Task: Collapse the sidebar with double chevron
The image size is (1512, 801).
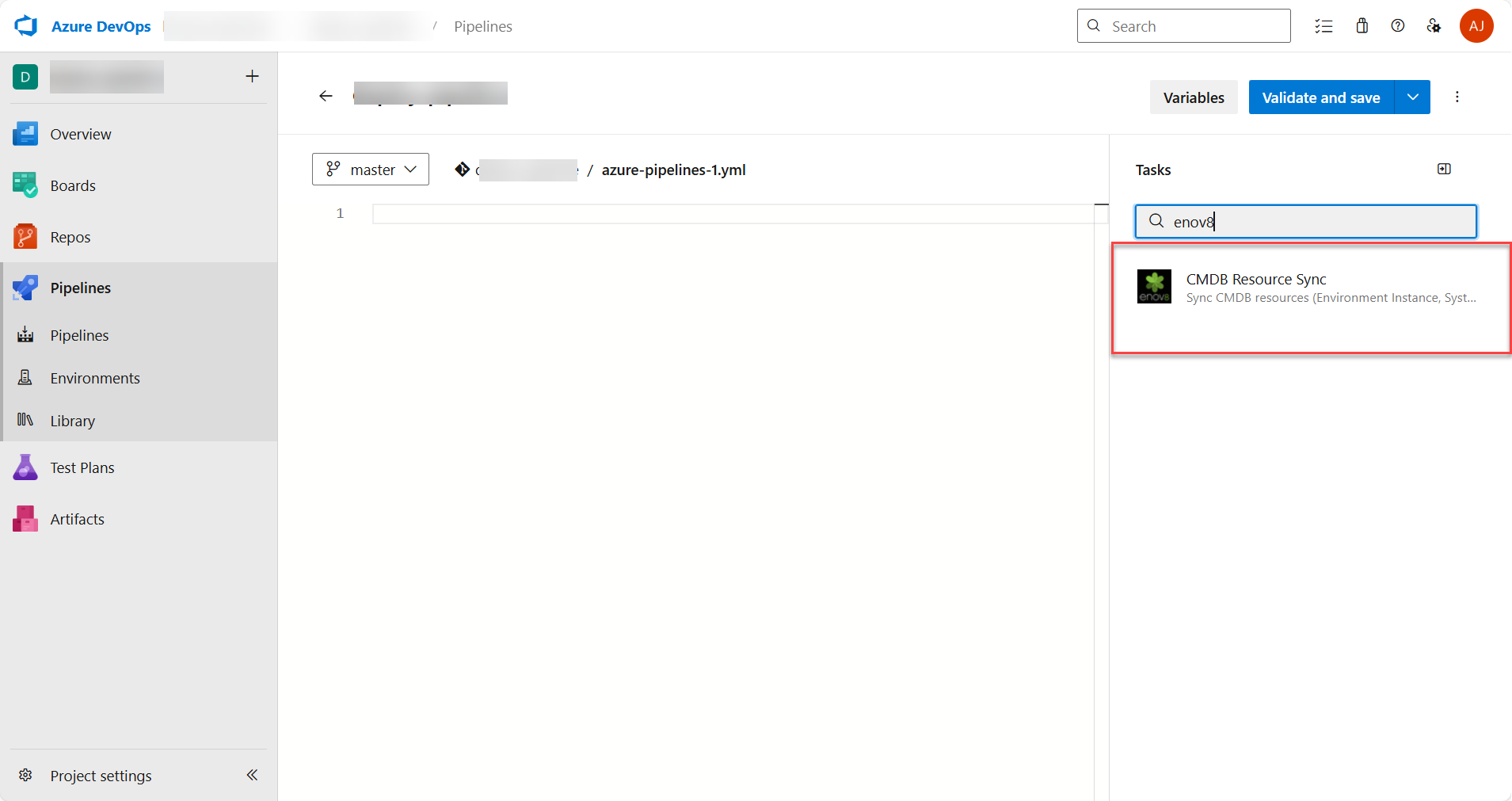Action: pos(252,775)
